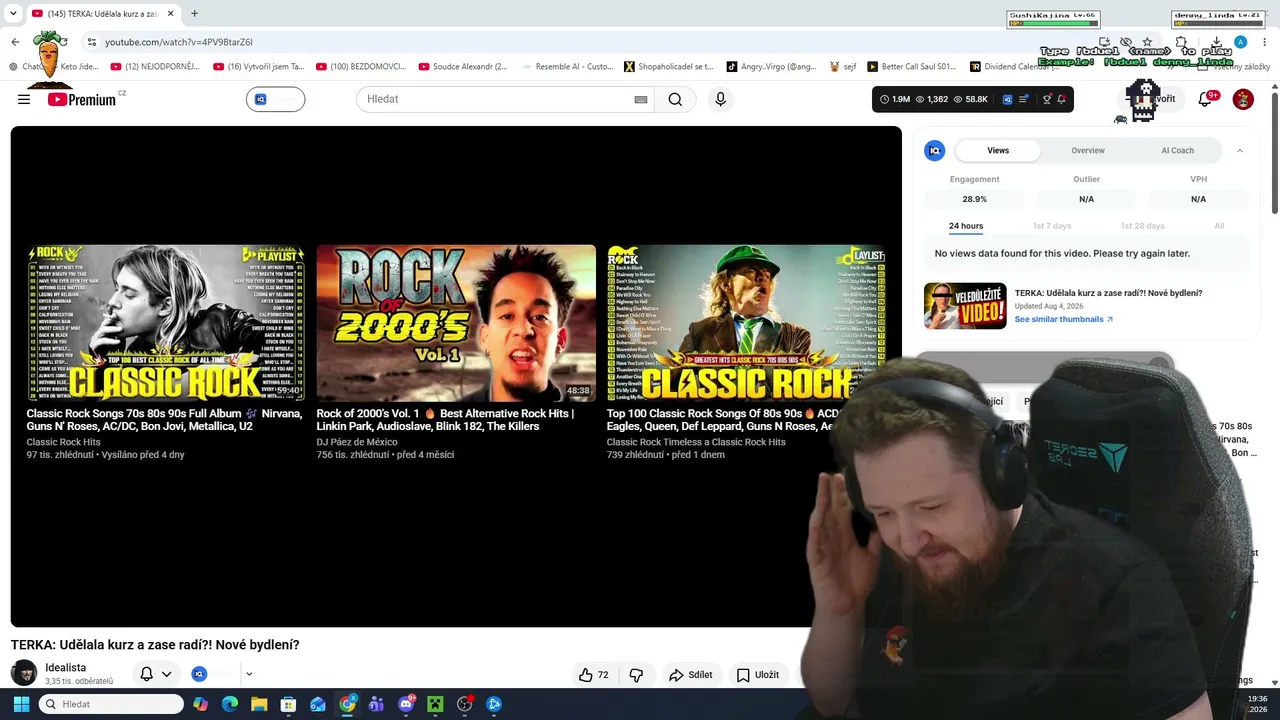
Task: Switch to the Overview tab
Action: 1088,150
